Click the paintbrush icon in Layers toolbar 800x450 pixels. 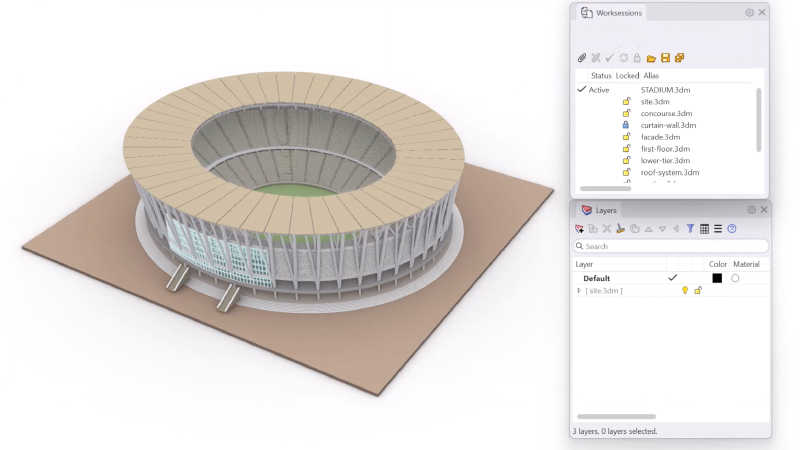click(620, 229)
